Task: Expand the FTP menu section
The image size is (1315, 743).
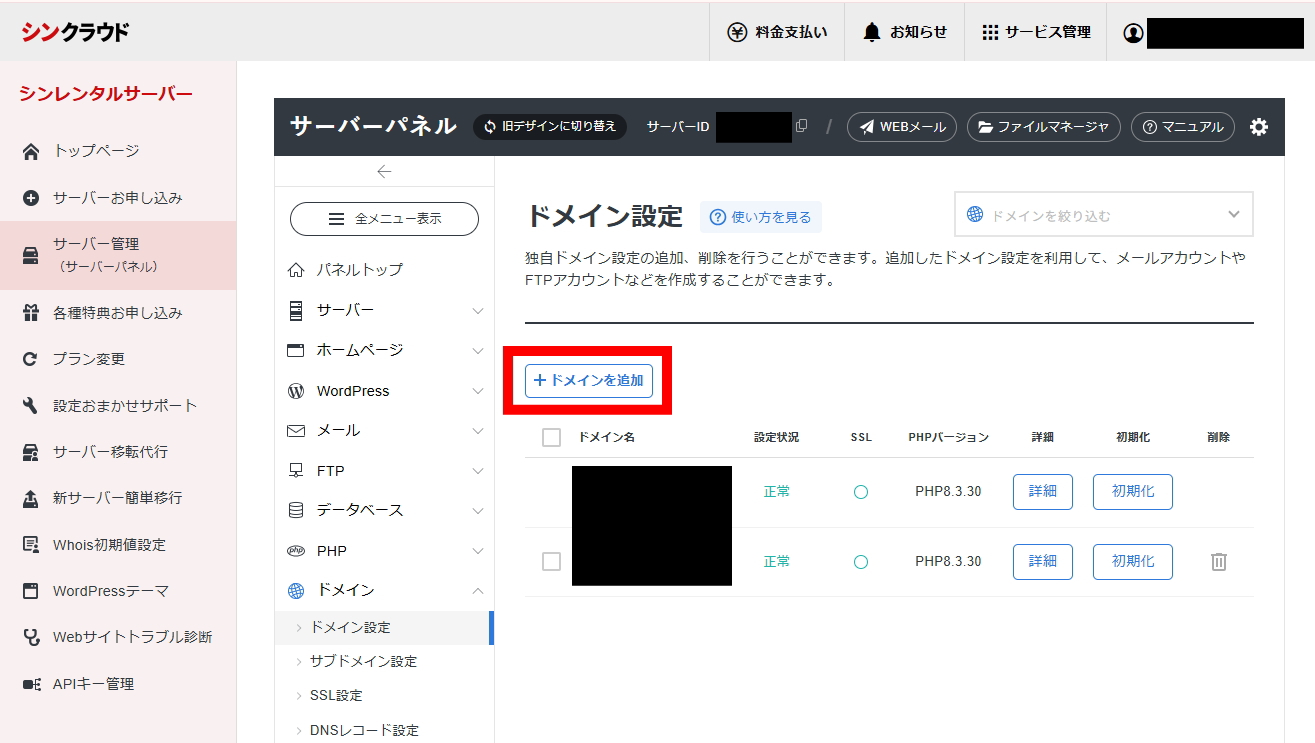Action: [385, 471]
